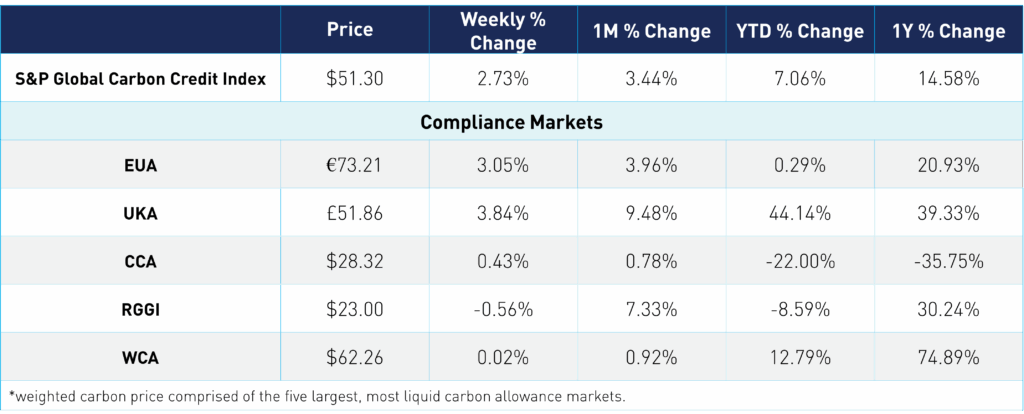Viewport: 1024px width, 414px height.
Task: Click the Price column header
Action: tap(350, 30)
